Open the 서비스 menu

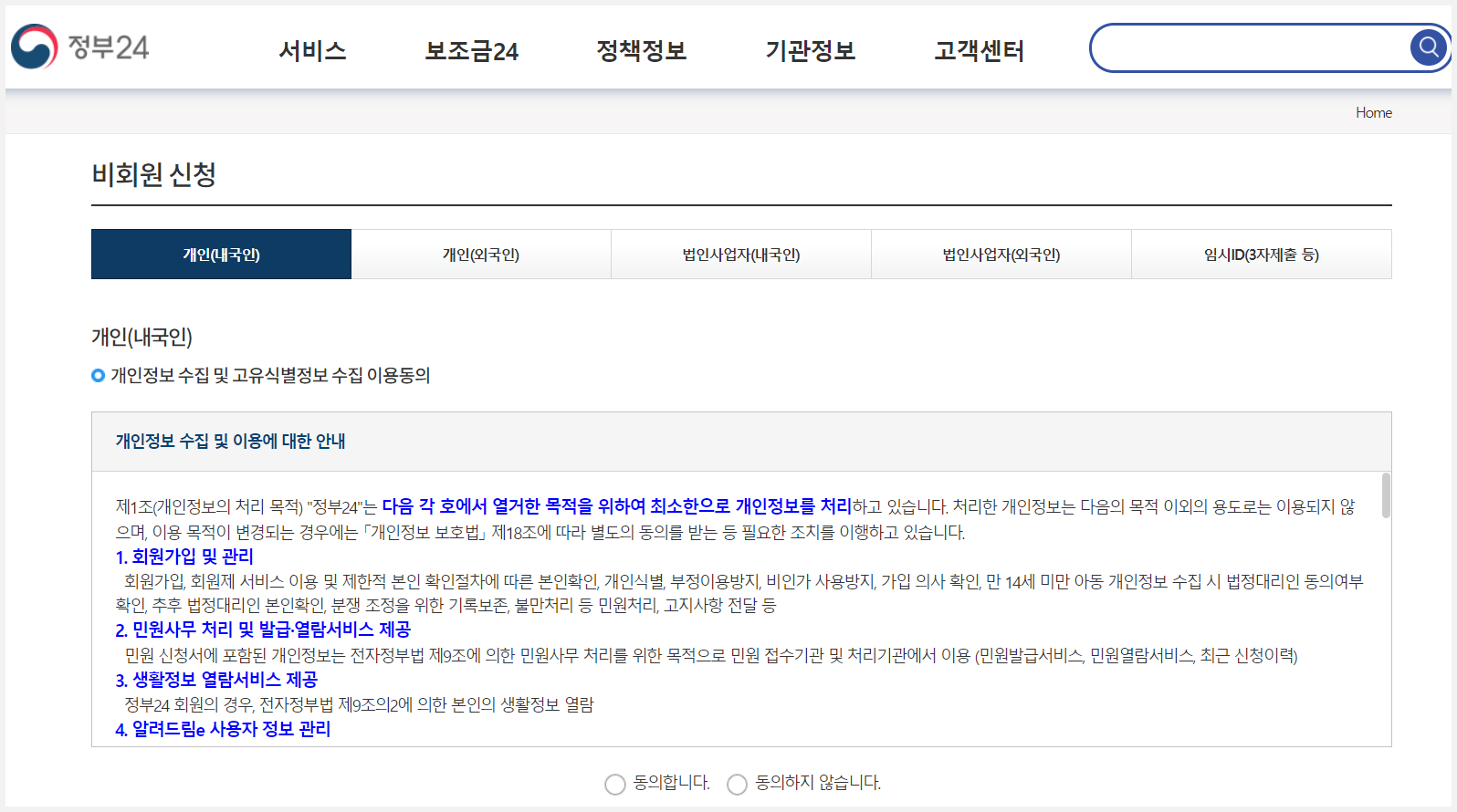tap(313, 51)
